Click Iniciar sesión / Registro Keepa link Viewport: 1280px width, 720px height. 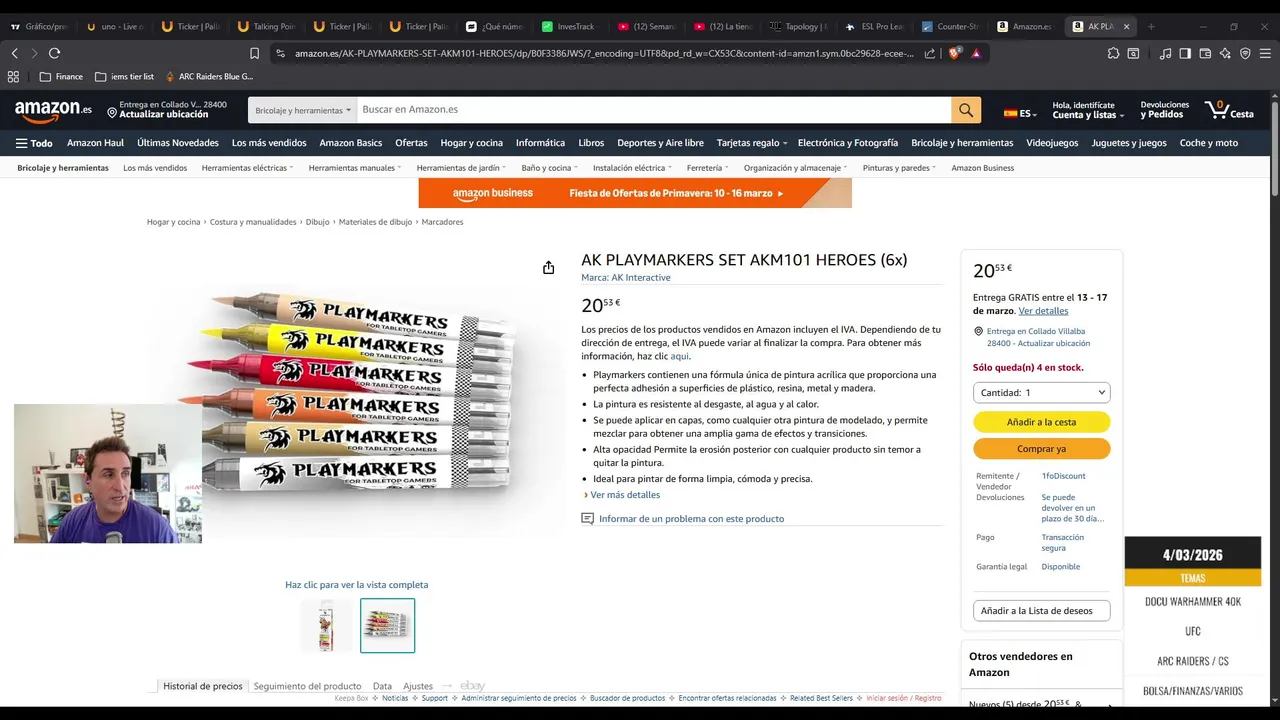pos(904,698)
